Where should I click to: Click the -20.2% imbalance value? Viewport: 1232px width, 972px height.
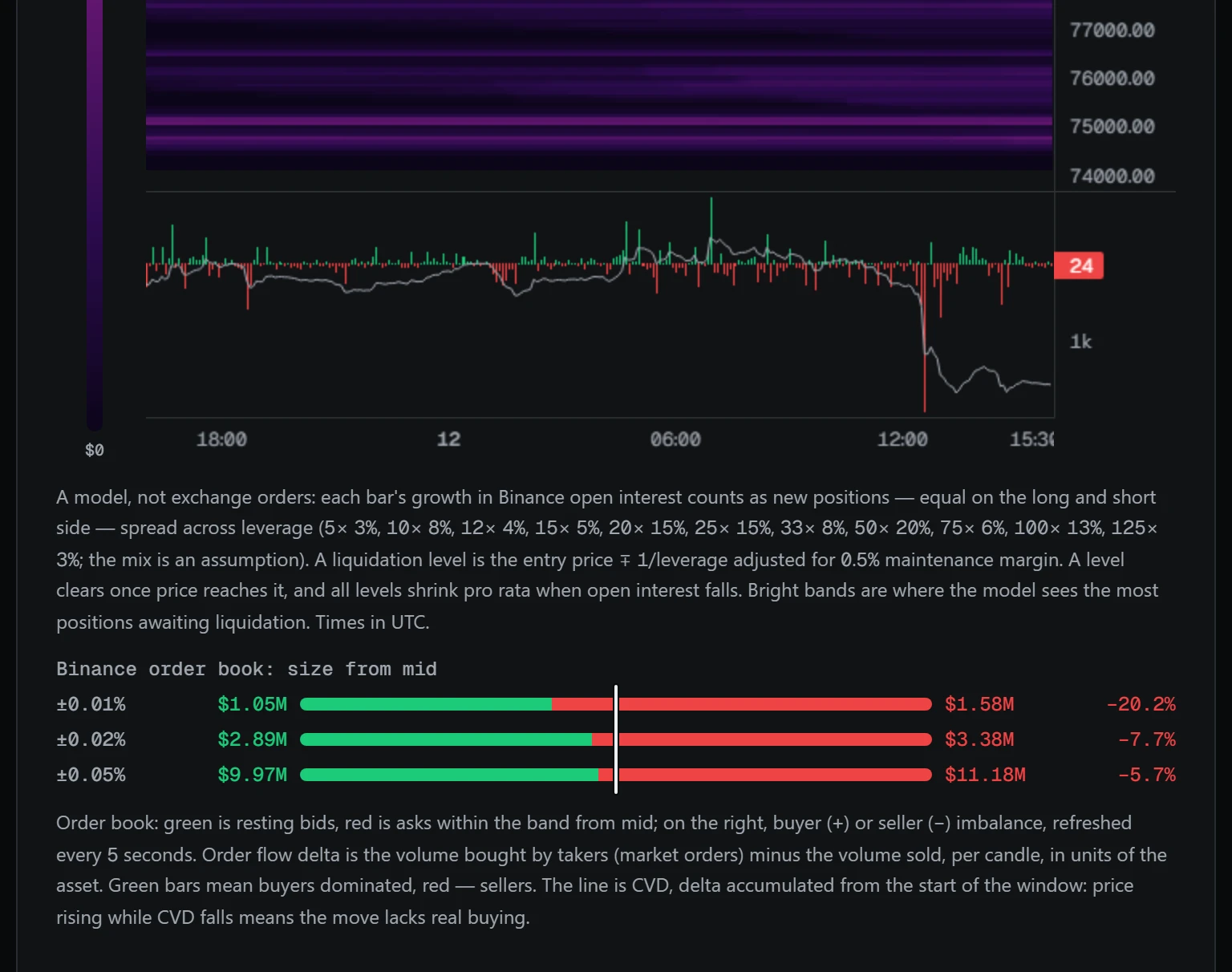point(1141,704)
